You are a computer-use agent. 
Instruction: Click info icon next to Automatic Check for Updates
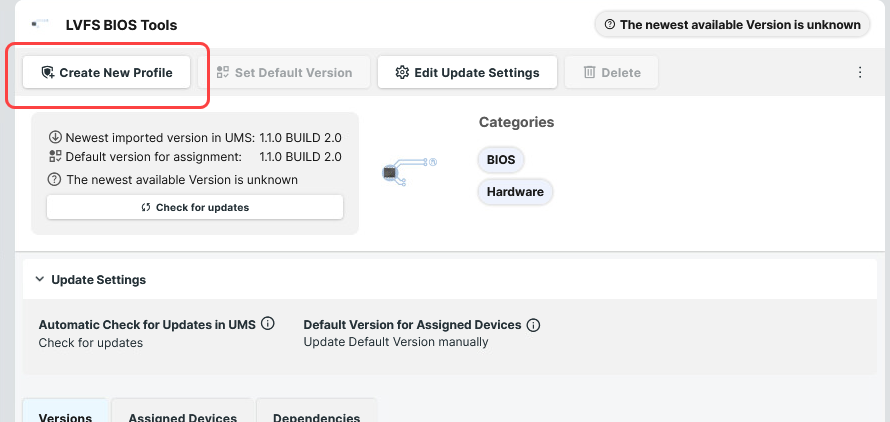point(267,324)
